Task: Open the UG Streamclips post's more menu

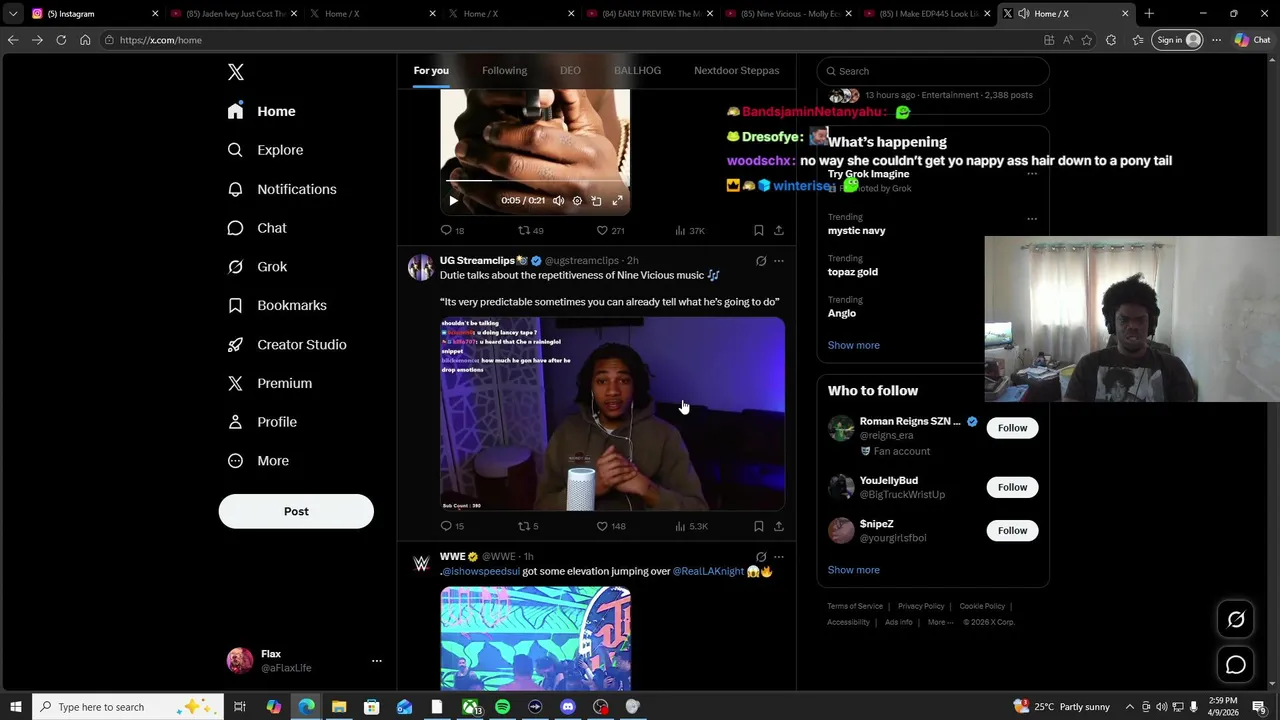Action: [x=779, y=261]
